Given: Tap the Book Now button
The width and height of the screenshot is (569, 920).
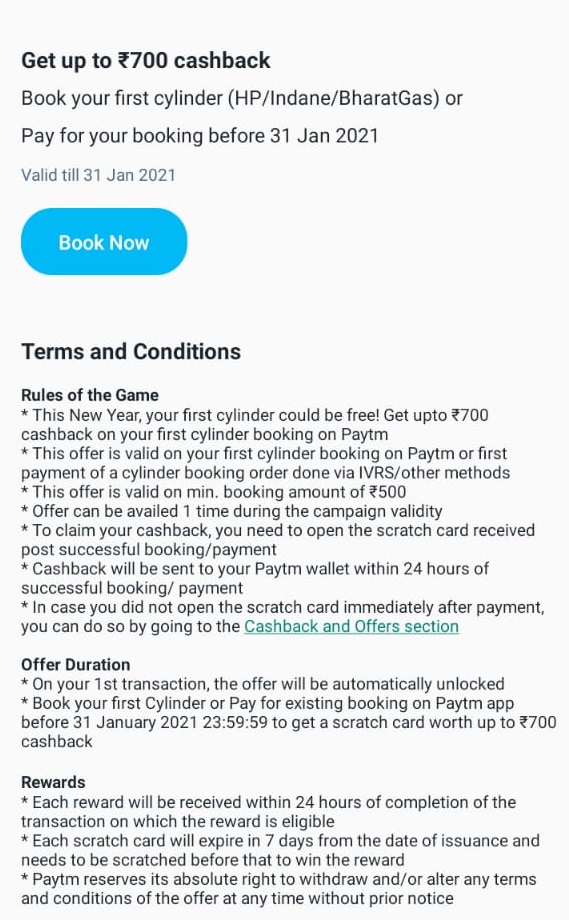Looking at the screenshot, I should (x=104, y=242).
